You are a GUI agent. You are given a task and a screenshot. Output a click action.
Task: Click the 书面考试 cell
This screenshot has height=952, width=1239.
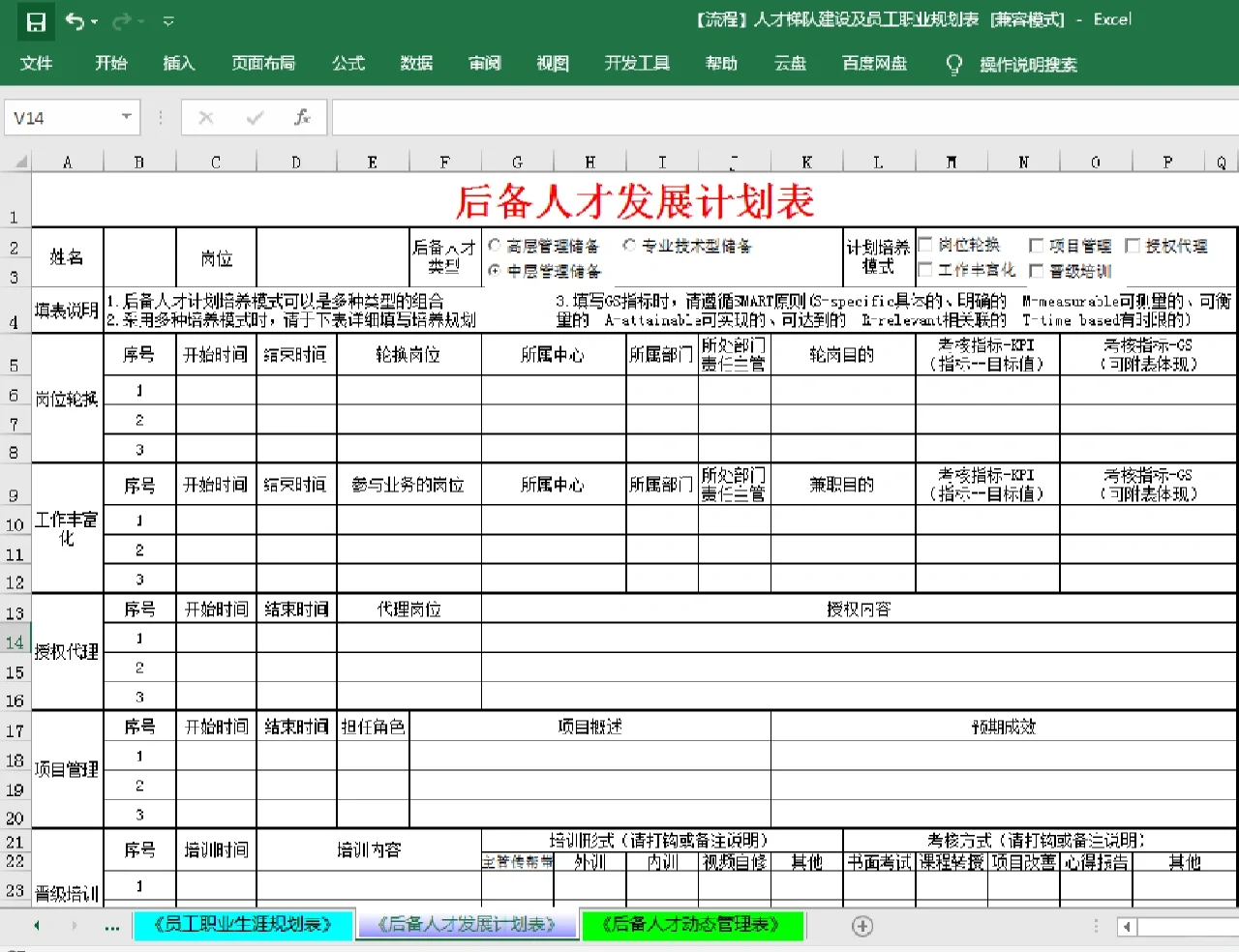879,862
